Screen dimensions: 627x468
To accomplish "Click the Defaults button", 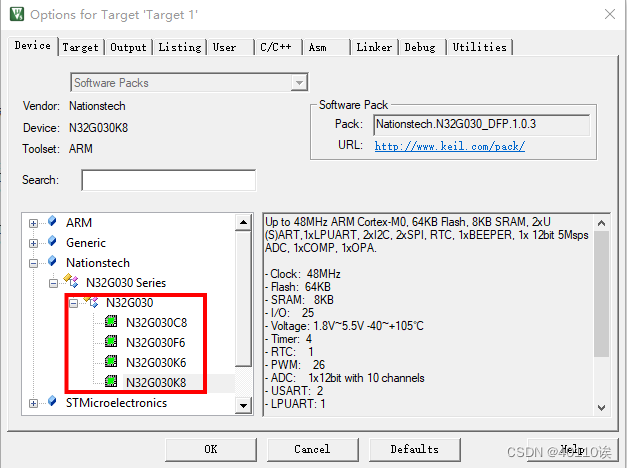I will (415, 450).
